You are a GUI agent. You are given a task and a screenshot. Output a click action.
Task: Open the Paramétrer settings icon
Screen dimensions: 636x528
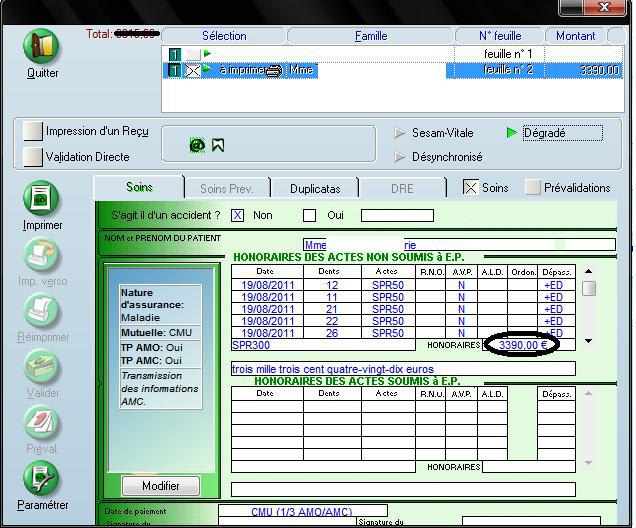(x=42, y=478)
